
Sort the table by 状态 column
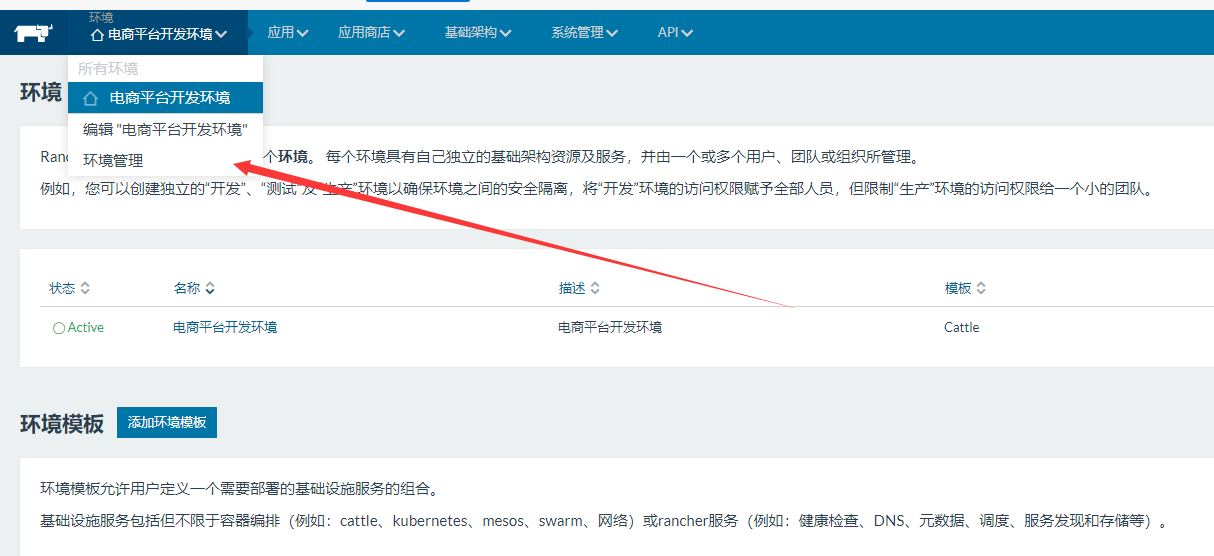70,288
